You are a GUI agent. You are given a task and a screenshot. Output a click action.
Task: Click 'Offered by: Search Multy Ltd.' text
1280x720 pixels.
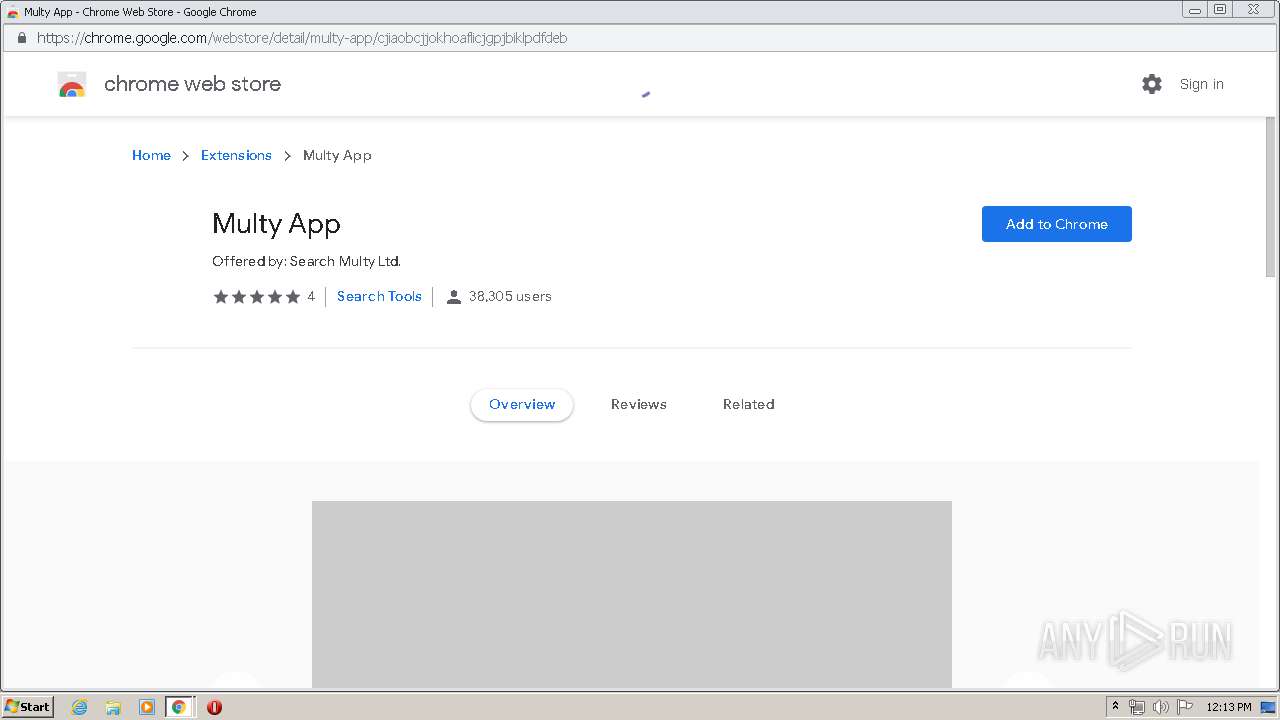[x=306, y=261]
